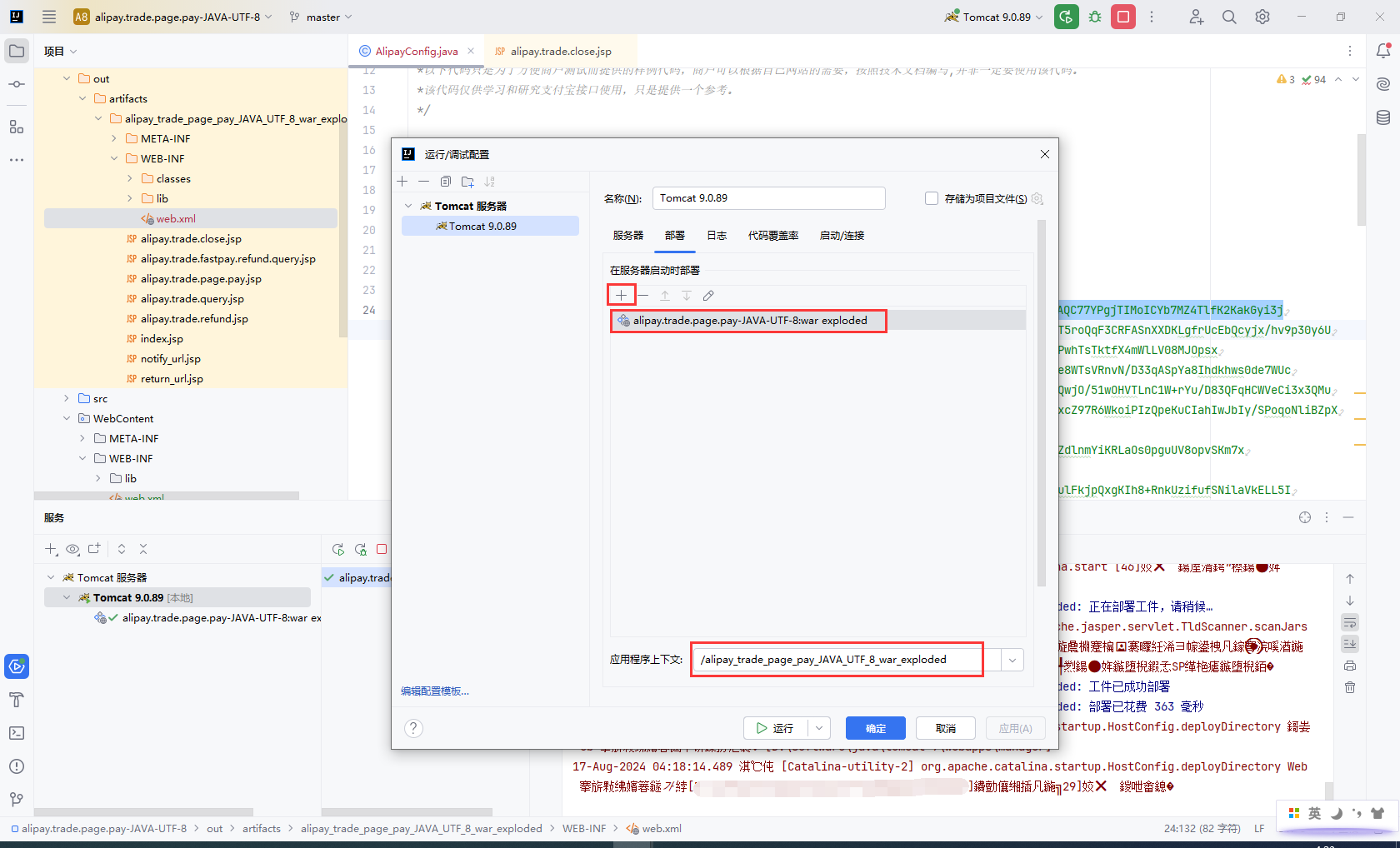Stop the running Tomcat server
Image resolution: width=1400 pixels, height=848 pixels.
click(1123, 17)
